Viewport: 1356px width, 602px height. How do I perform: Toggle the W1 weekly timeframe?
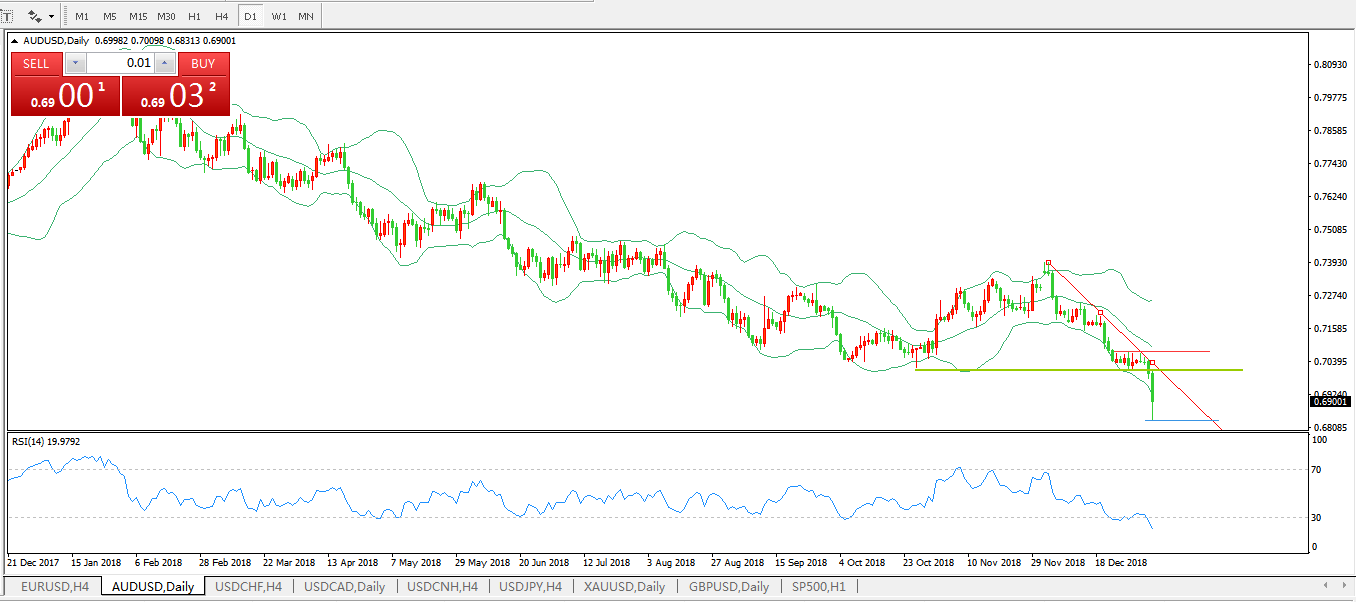coord(279,16)
